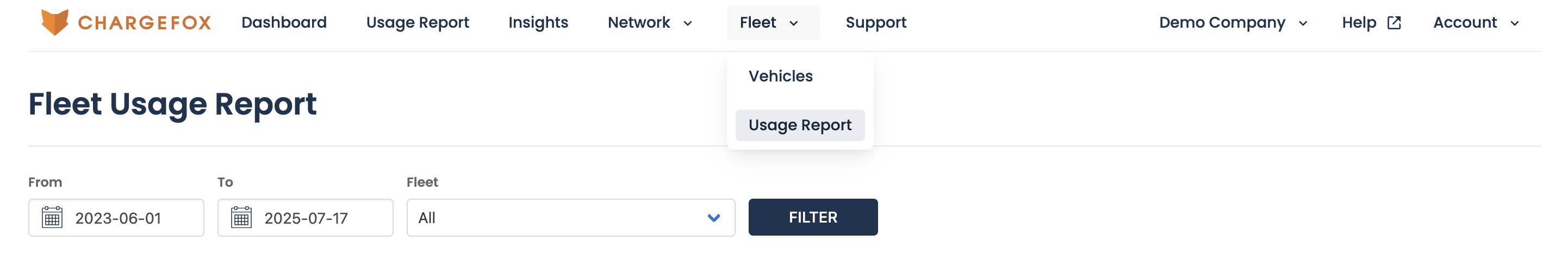Open the From date calendar icon
Image resolution: width=1568 pixels, height=266 pixels.
tap(52, 218)
